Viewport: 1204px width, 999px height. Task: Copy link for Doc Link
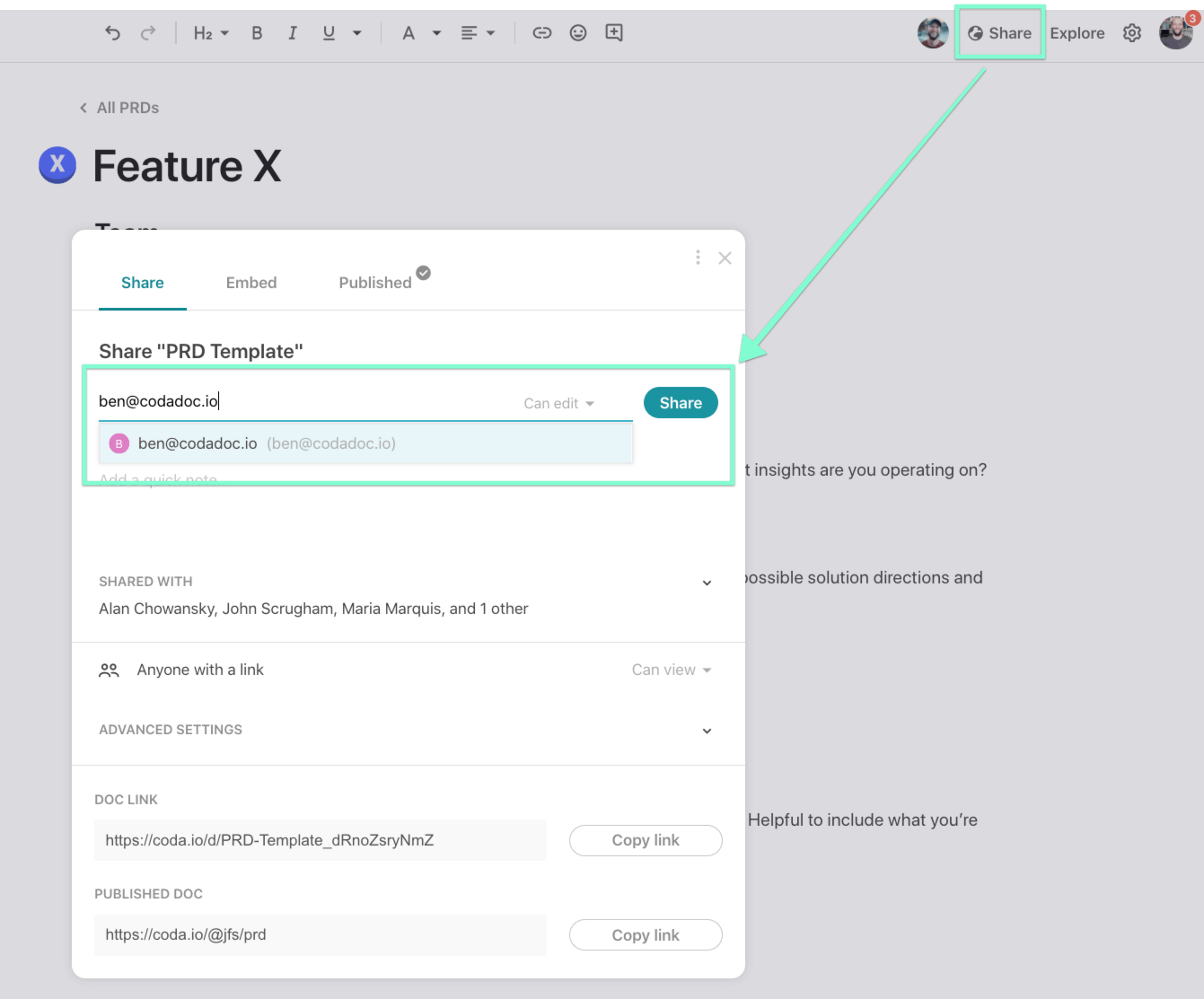pos(646,840)
